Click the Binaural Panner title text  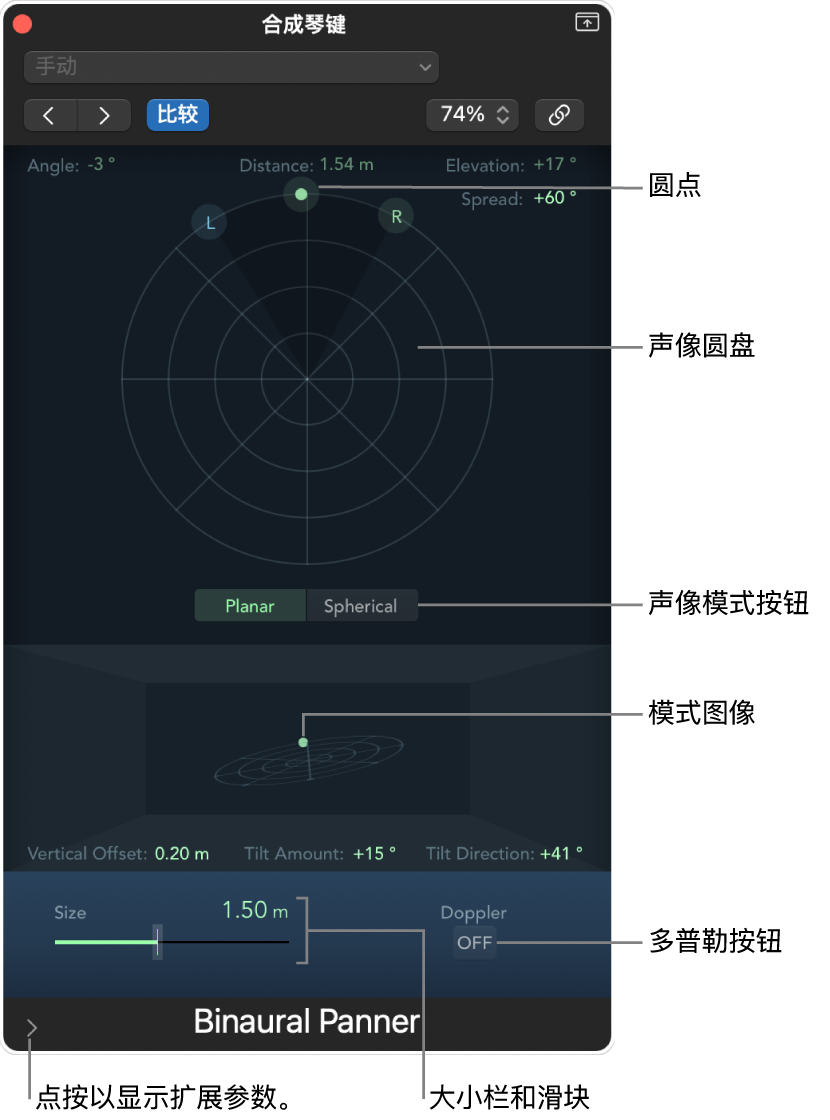[306, 1021]
